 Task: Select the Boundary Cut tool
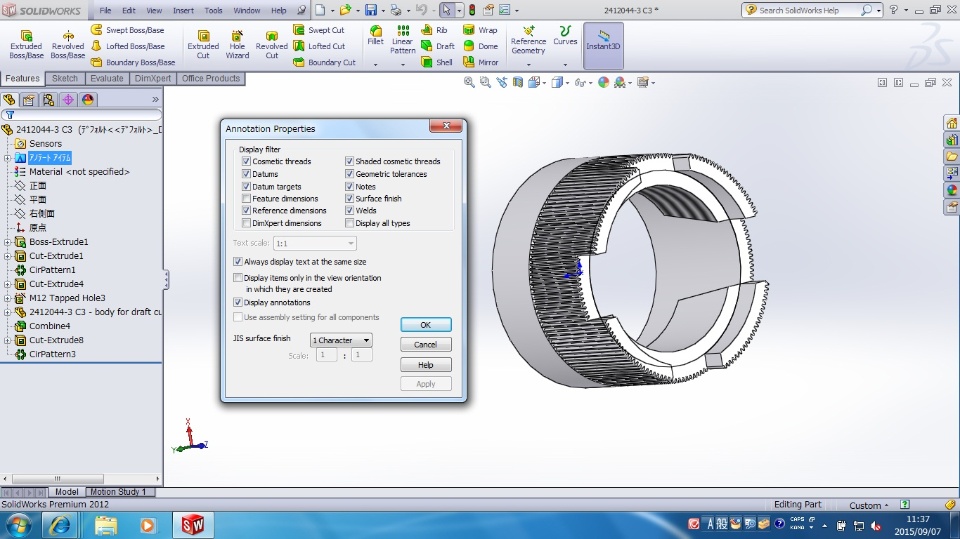[324, 62]
